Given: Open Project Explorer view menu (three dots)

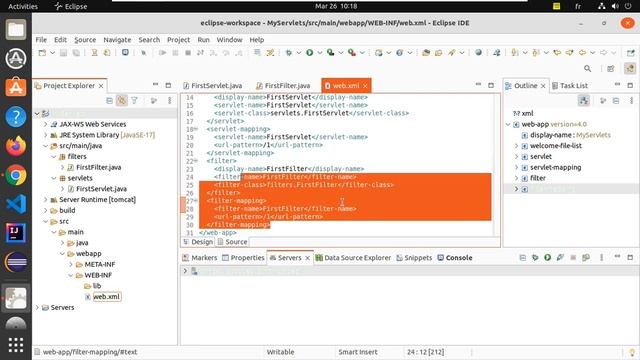Looking at the screenshot, I should [169, 100].
